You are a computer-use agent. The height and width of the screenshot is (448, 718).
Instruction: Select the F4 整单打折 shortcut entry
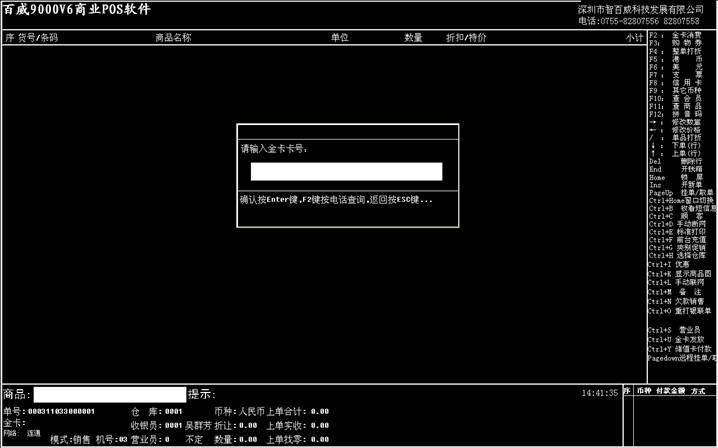coord(675,51)
